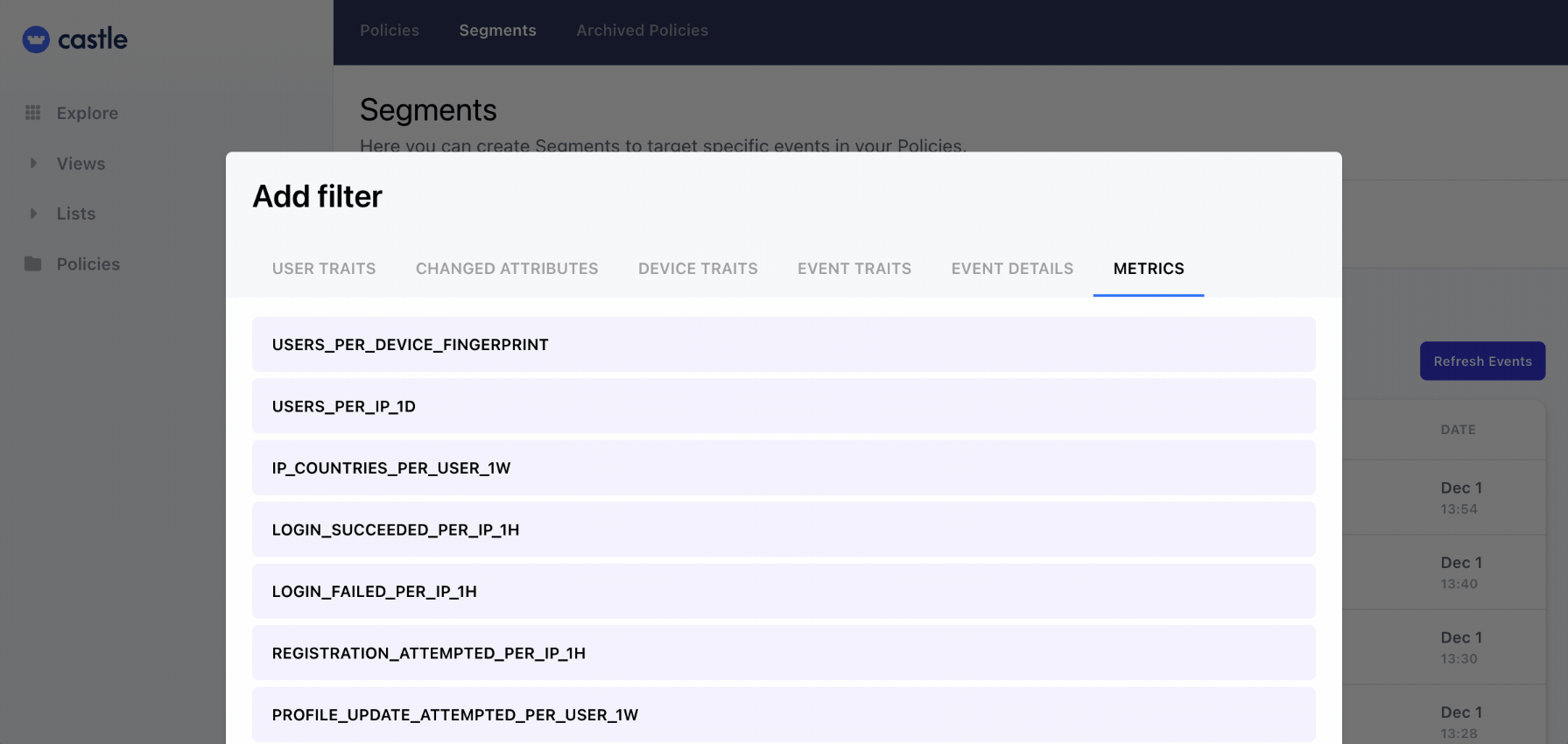
Task: Select the METRICS filter tab
Action: 1149,269
